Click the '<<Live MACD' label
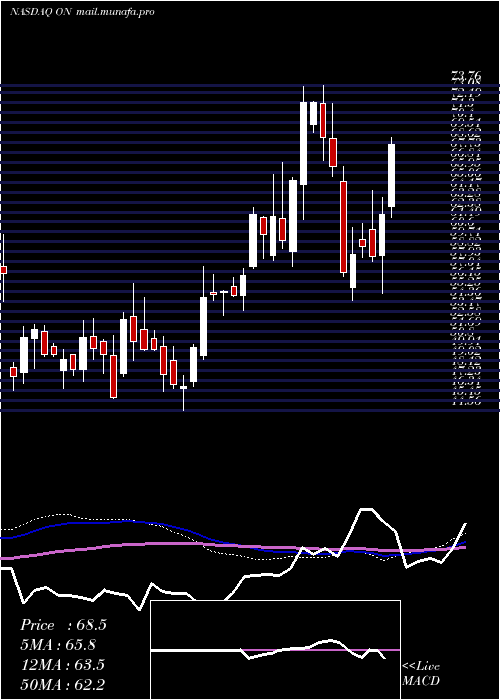 (421, 674)
